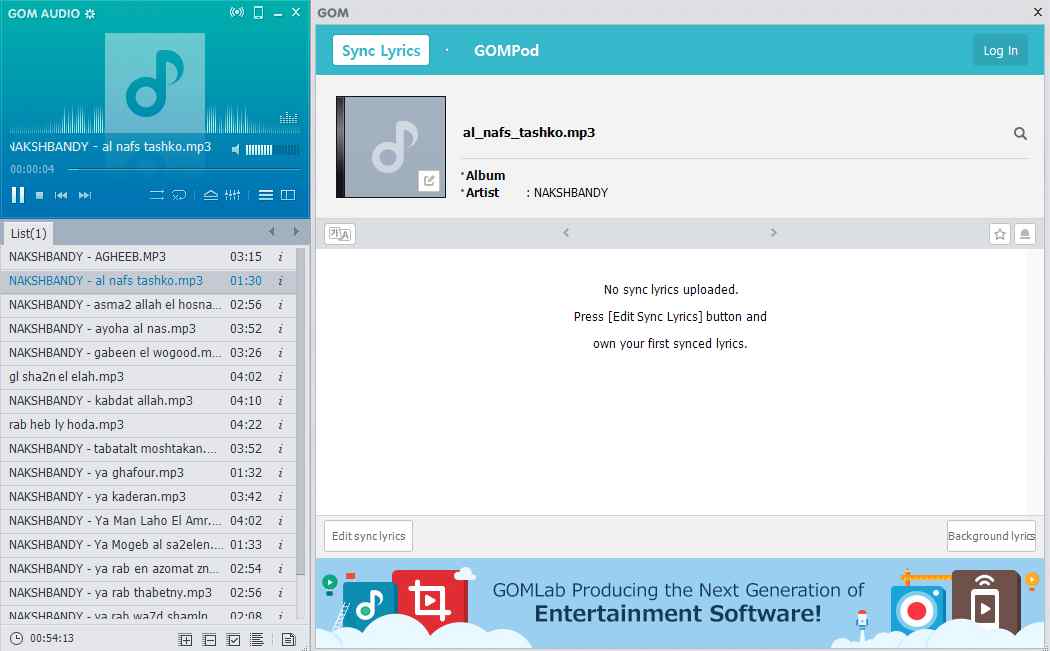
Task: Open GOM Audio settings gear
Action: tap(90, 13)
